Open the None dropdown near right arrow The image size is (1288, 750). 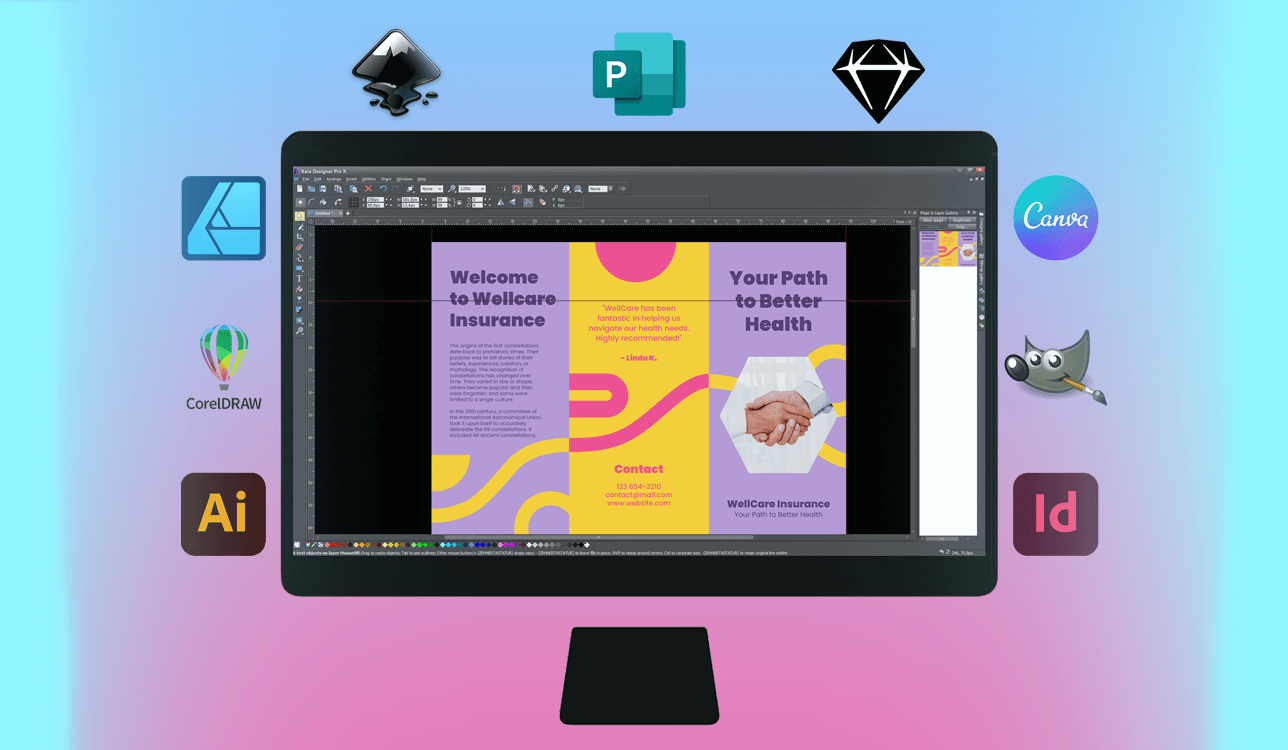tap(600, 189)
